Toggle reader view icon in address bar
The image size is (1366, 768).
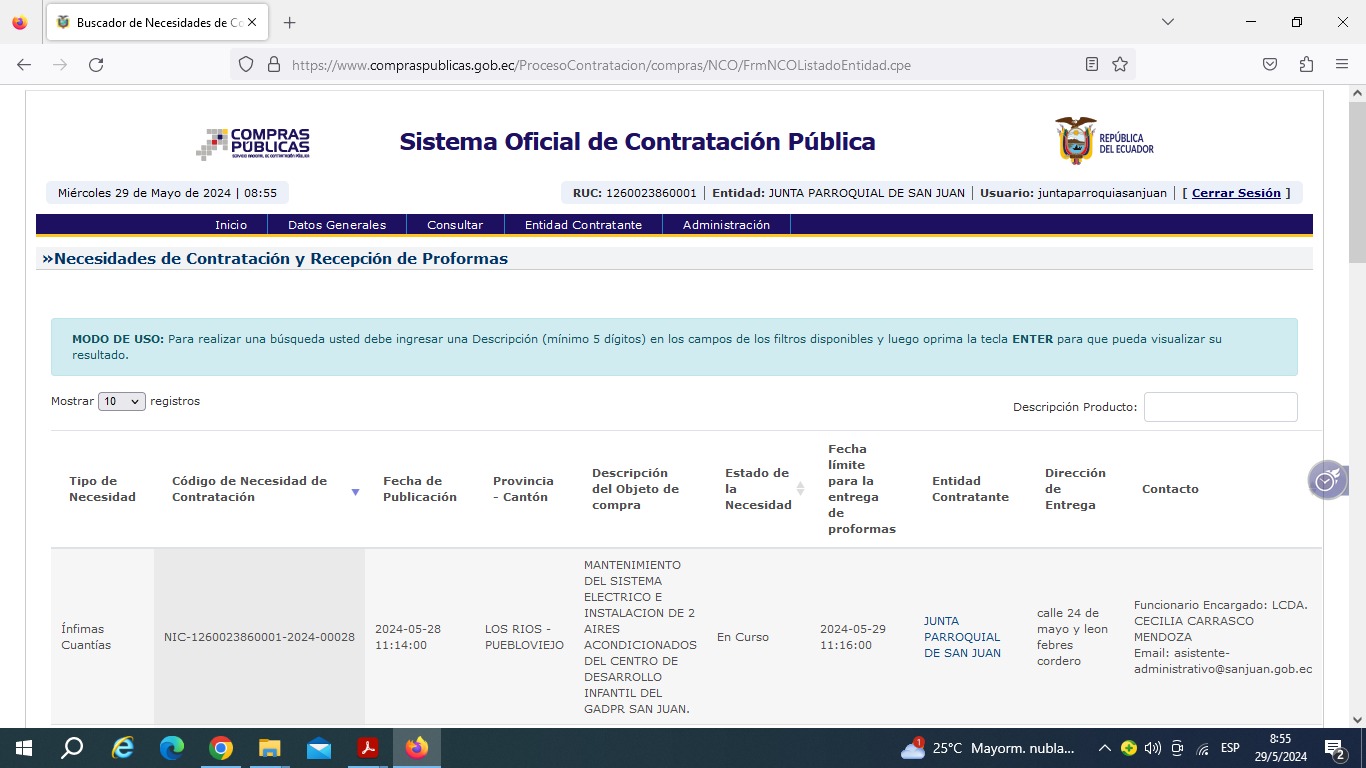tap(1092, 65)
